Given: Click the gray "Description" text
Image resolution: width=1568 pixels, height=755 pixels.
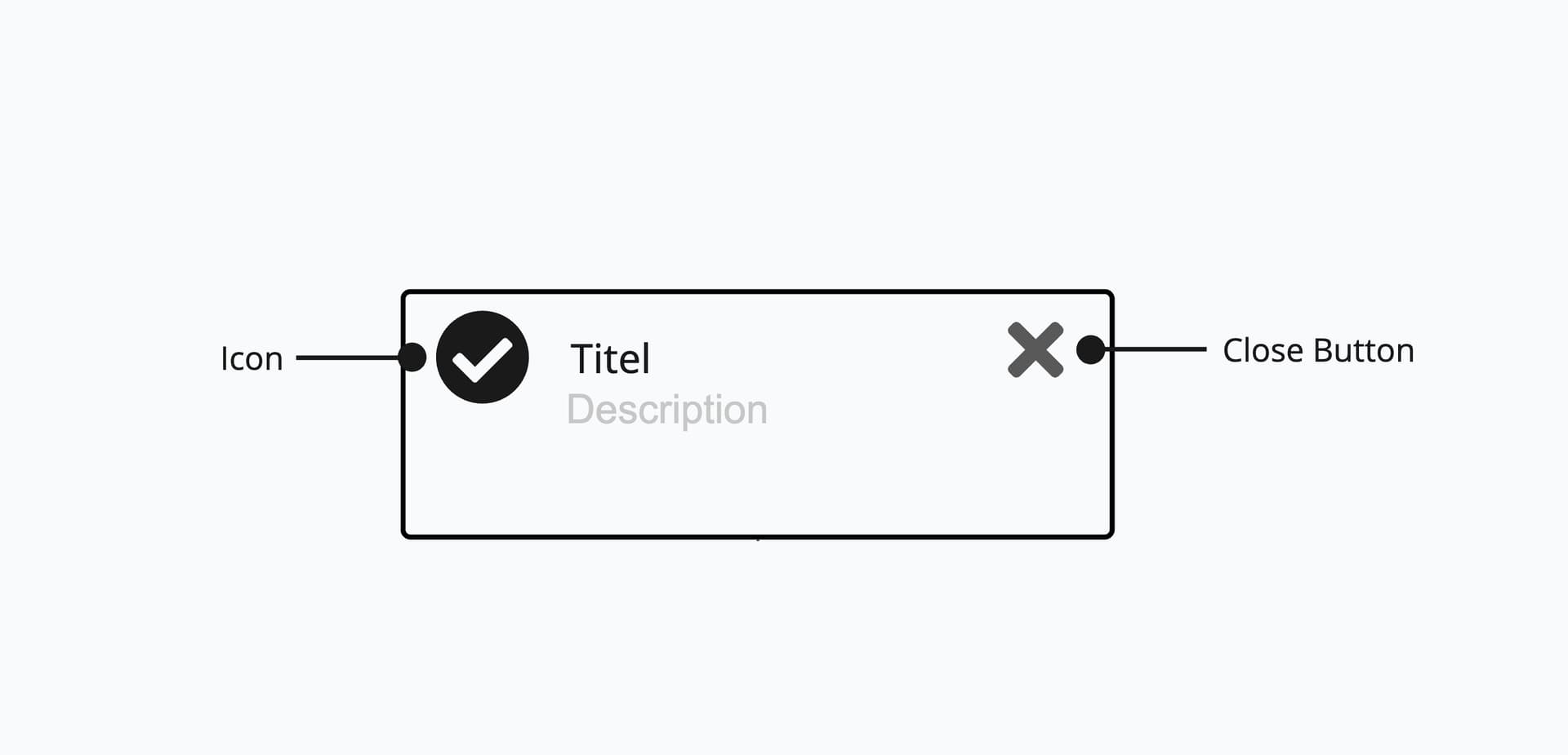Looking at the screenshot, I should [x=667, y=409].
